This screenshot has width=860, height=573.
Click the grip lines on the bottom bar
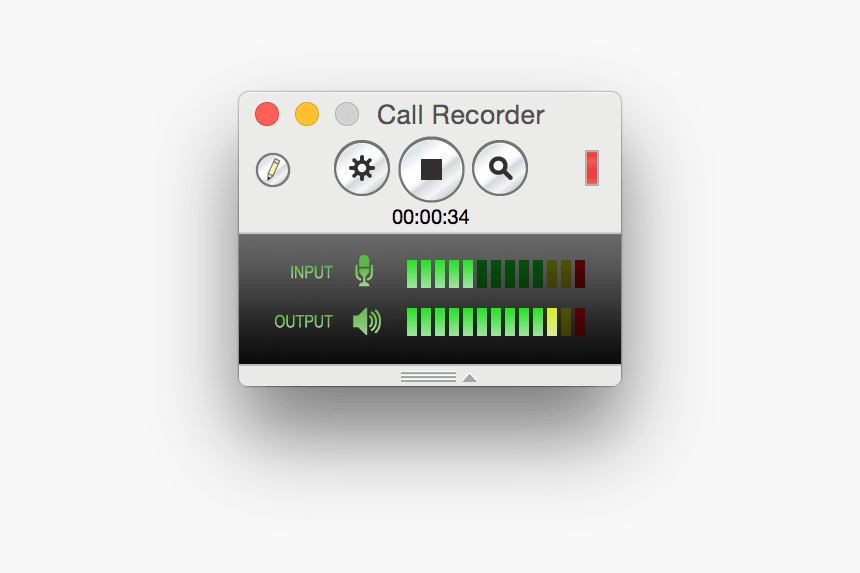click(428, 377)
